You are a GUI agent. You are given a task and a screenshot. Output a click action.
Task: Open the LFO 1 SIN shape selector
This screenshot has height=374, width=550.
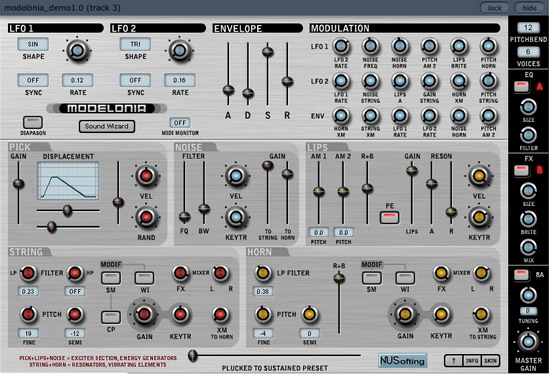point(33,44)
